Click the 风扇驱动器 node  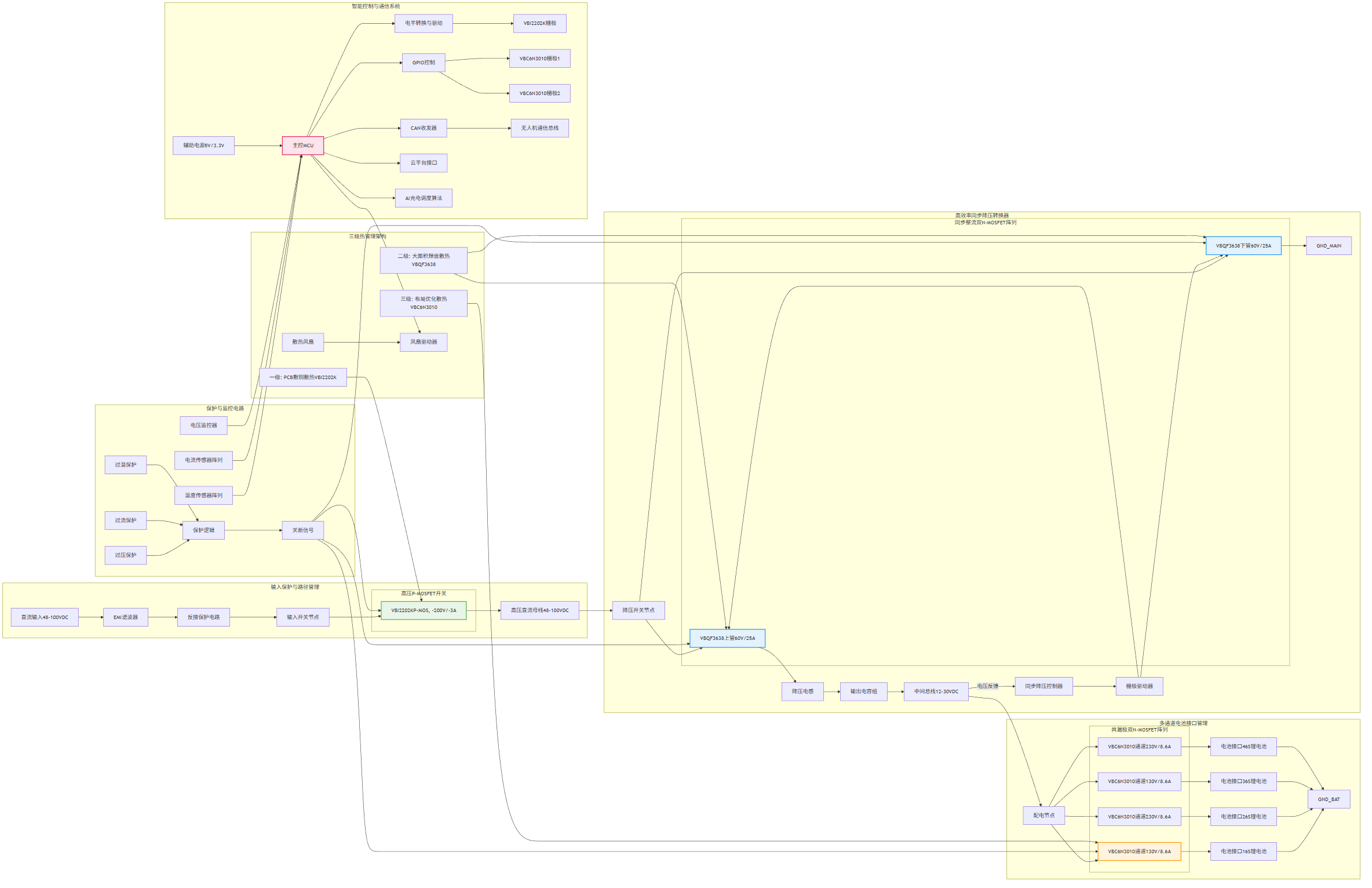pos(424,342)
